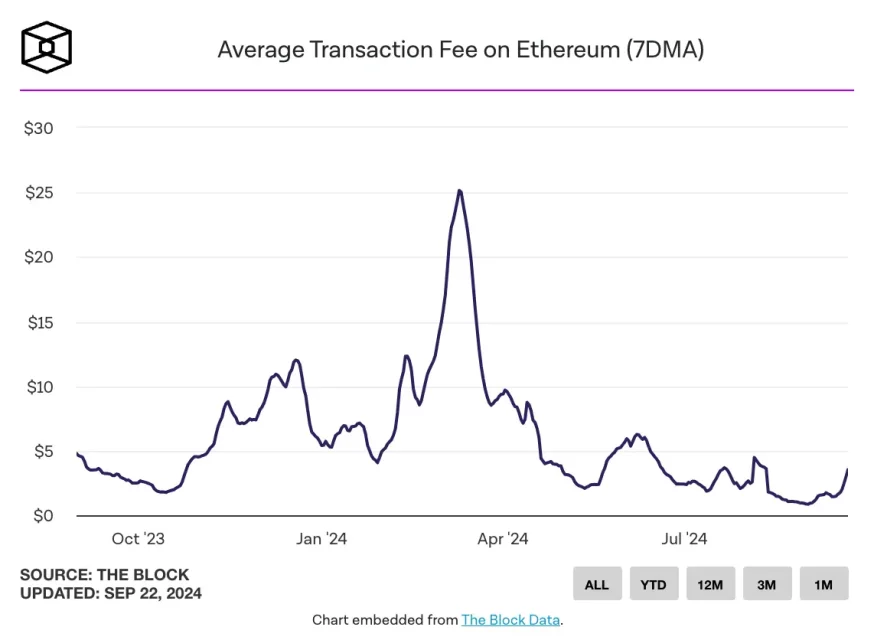Click The Block cube logo icon
Screen dimensions: 874x640
pyautogui.click(x=46, y=47)
